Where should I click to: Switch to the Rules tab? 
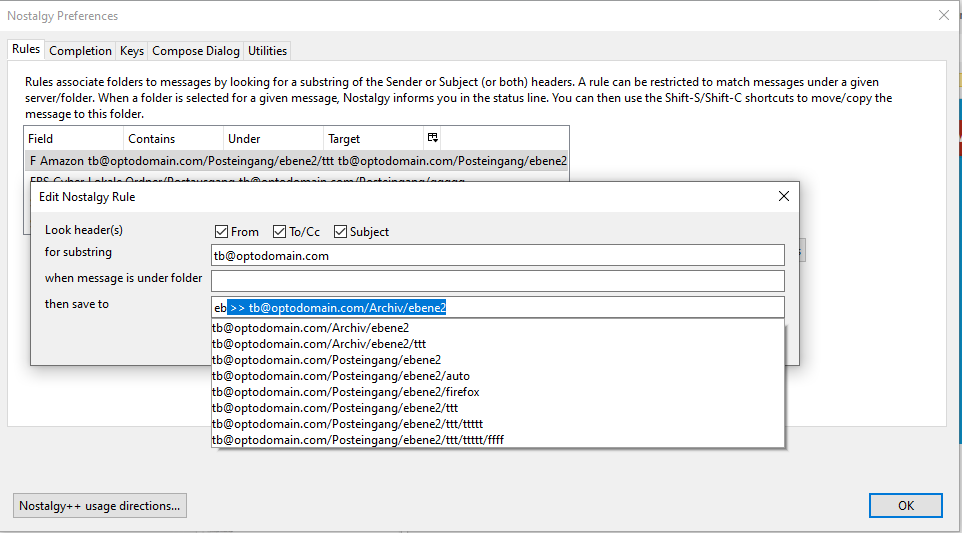click(26, 49)
